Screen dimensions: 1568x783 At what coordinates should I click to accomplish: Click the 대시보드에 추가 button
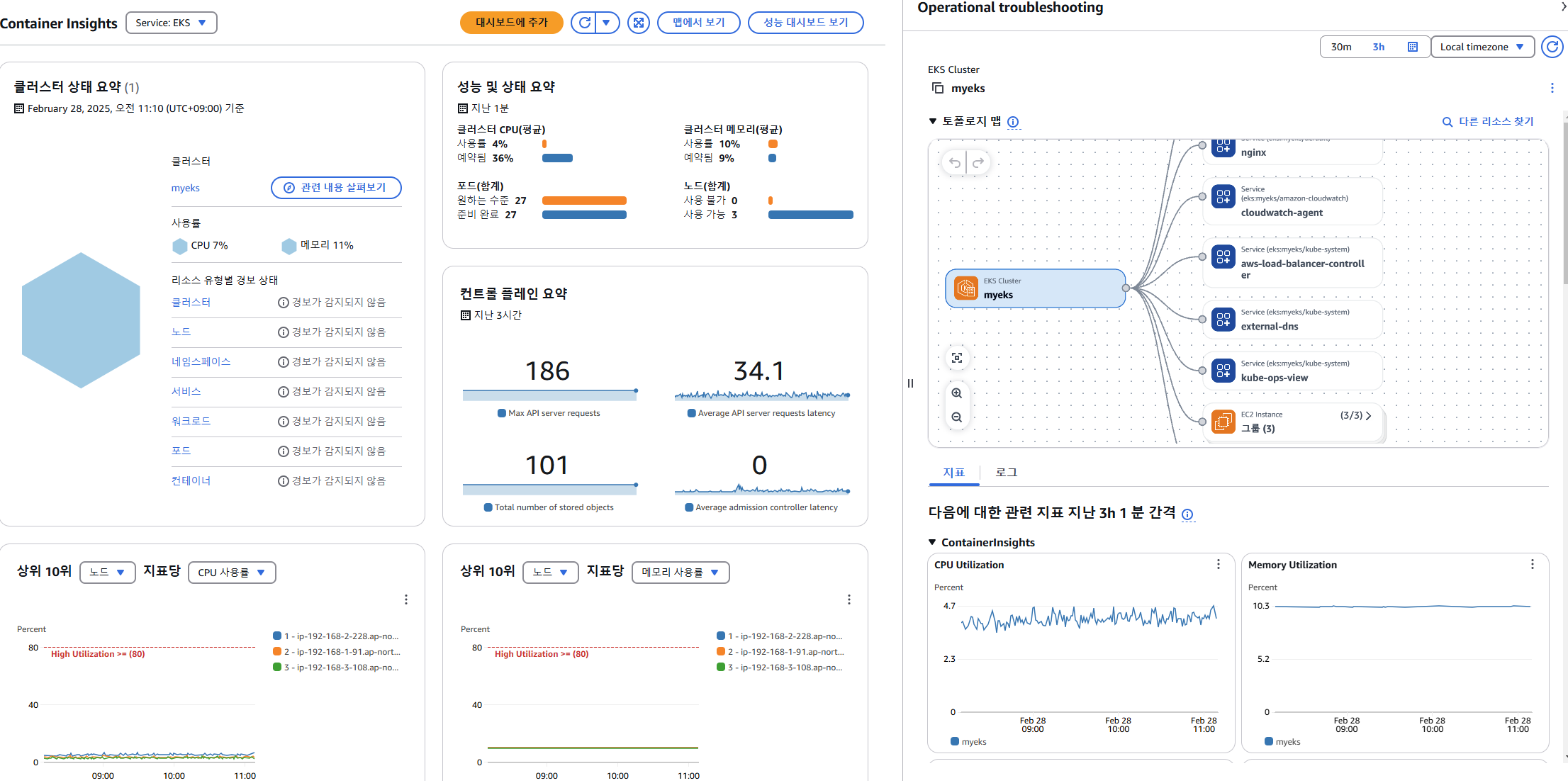pyautogui.click(x=511, y=23)
